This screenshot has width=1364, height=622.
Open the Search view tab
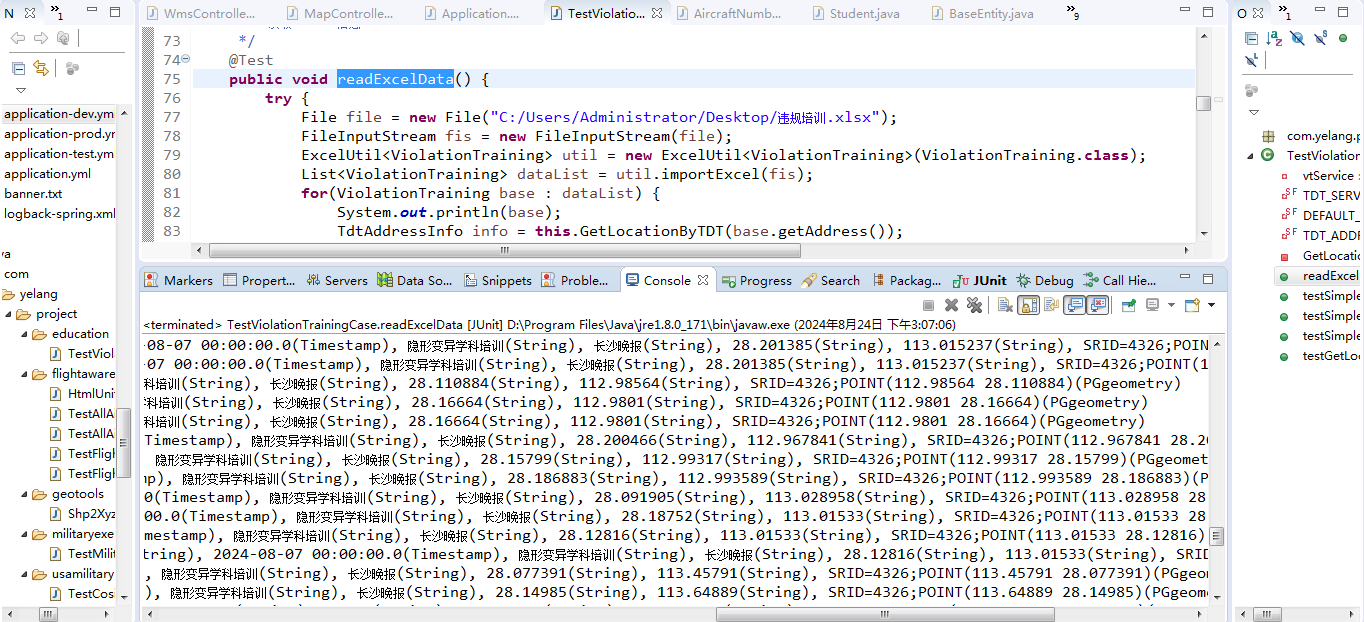point(830,280)
